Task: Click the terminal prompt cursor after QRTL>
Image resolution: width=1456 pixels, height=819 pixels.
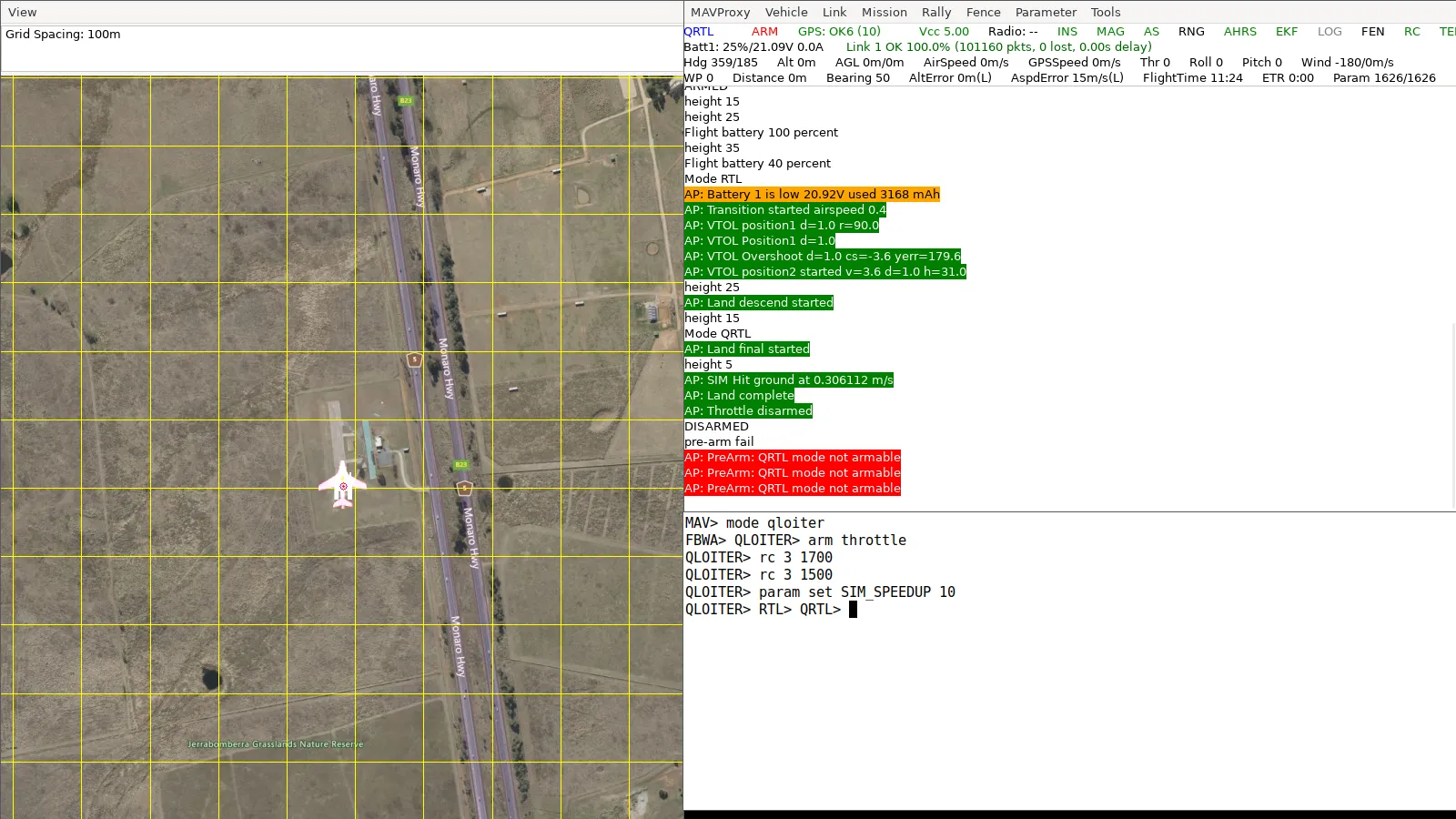Action: pyautogui.click(x=853, y=609)
